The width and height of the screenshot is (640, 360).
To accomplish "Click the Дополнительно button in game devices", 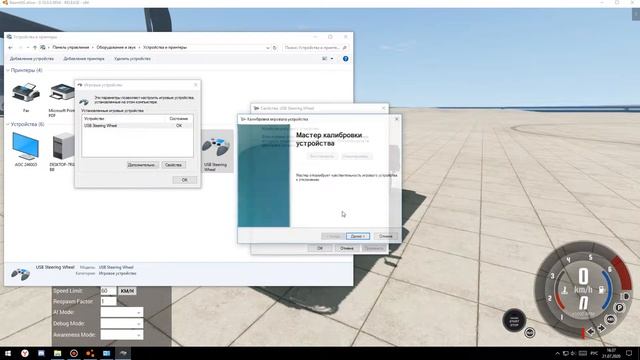I will point(142,165).
